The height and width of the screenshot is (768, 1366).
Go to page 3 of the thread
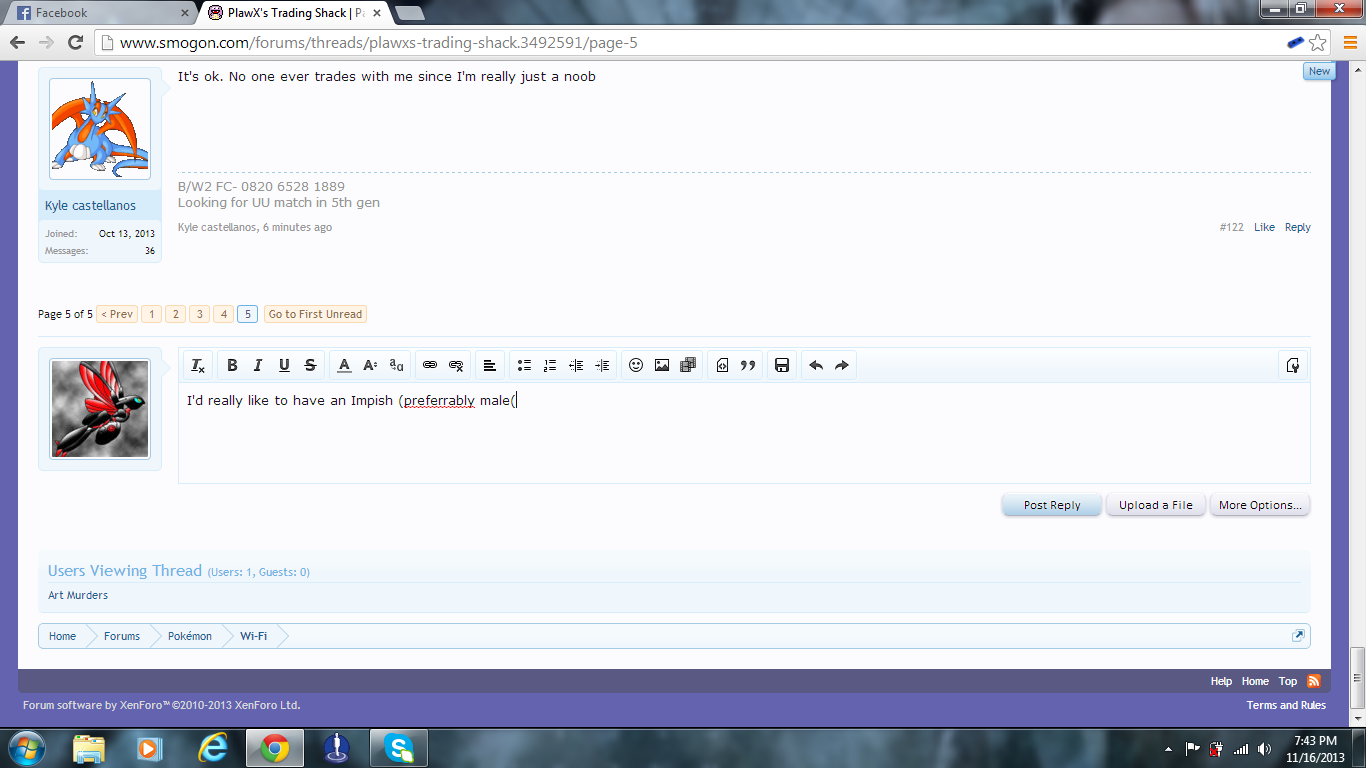200,314
